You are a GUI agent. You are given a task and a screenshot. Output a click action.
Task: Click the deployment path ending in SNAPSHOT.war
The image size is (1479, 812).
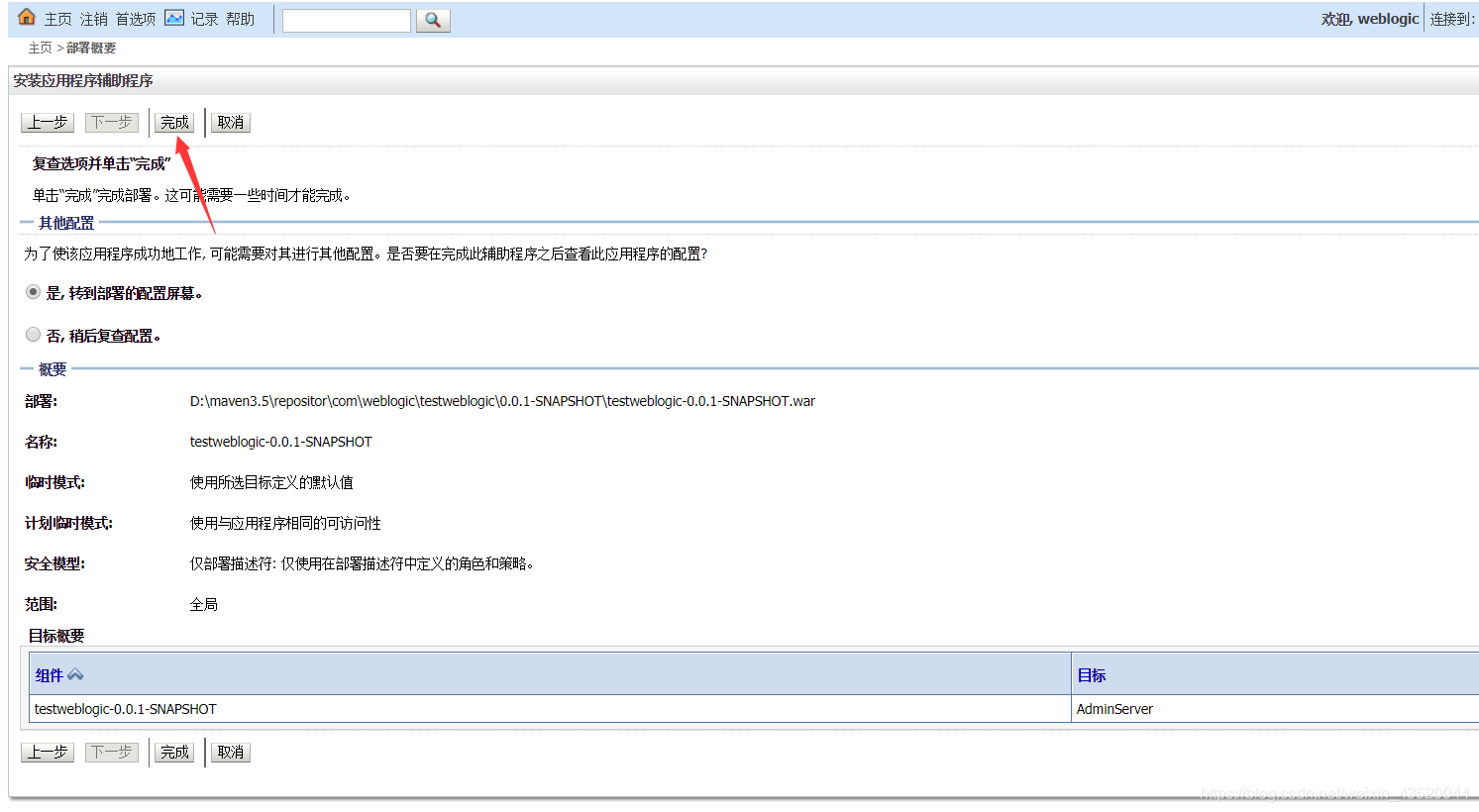pos(502,401)
